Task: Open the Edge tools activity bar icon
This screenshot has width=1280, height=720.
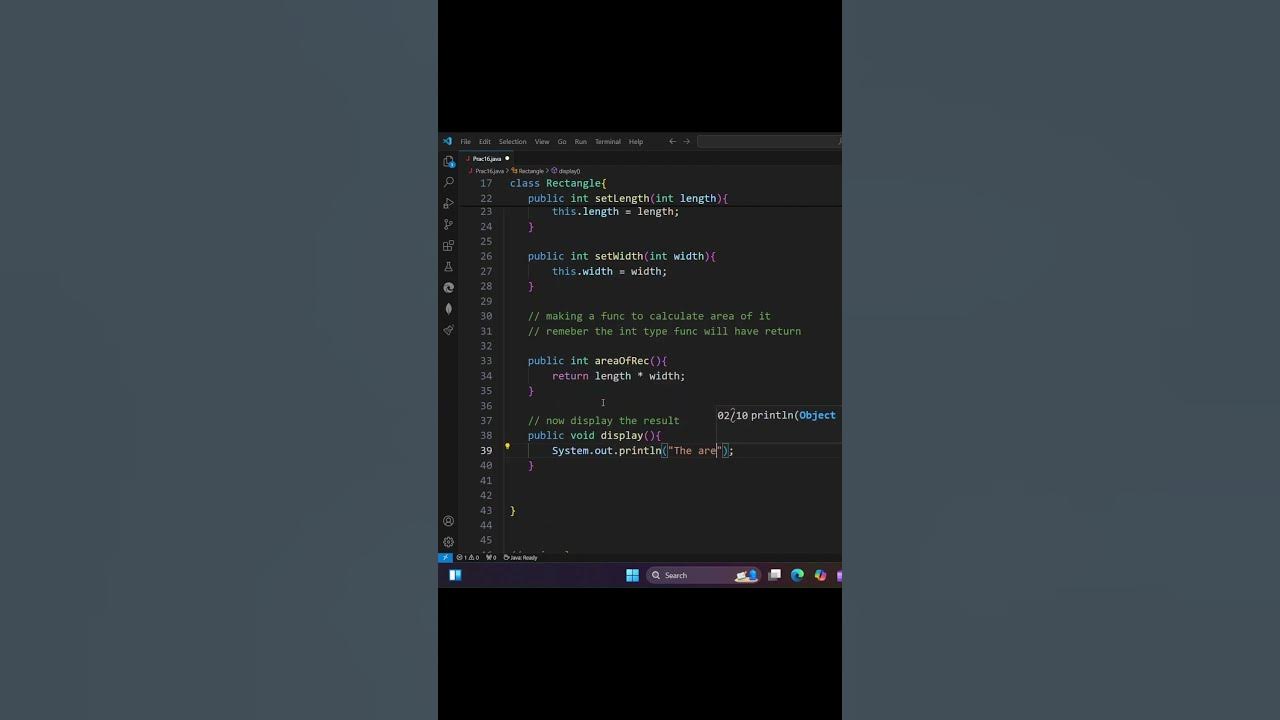Action: pyautogui.click(x=448, y=287)
